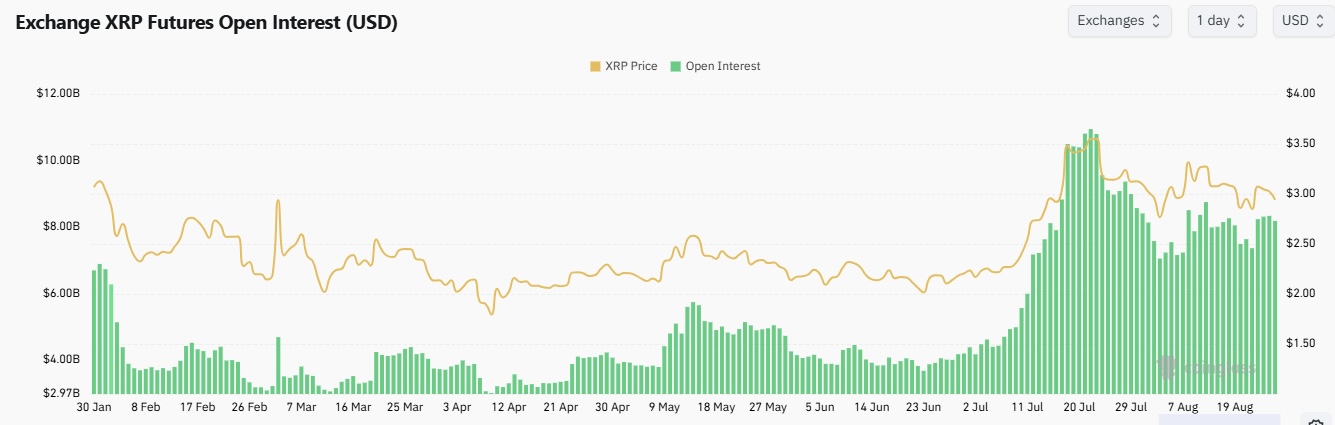Click the chart title heading
This screenshot has height=425, width=1335.
206,23
